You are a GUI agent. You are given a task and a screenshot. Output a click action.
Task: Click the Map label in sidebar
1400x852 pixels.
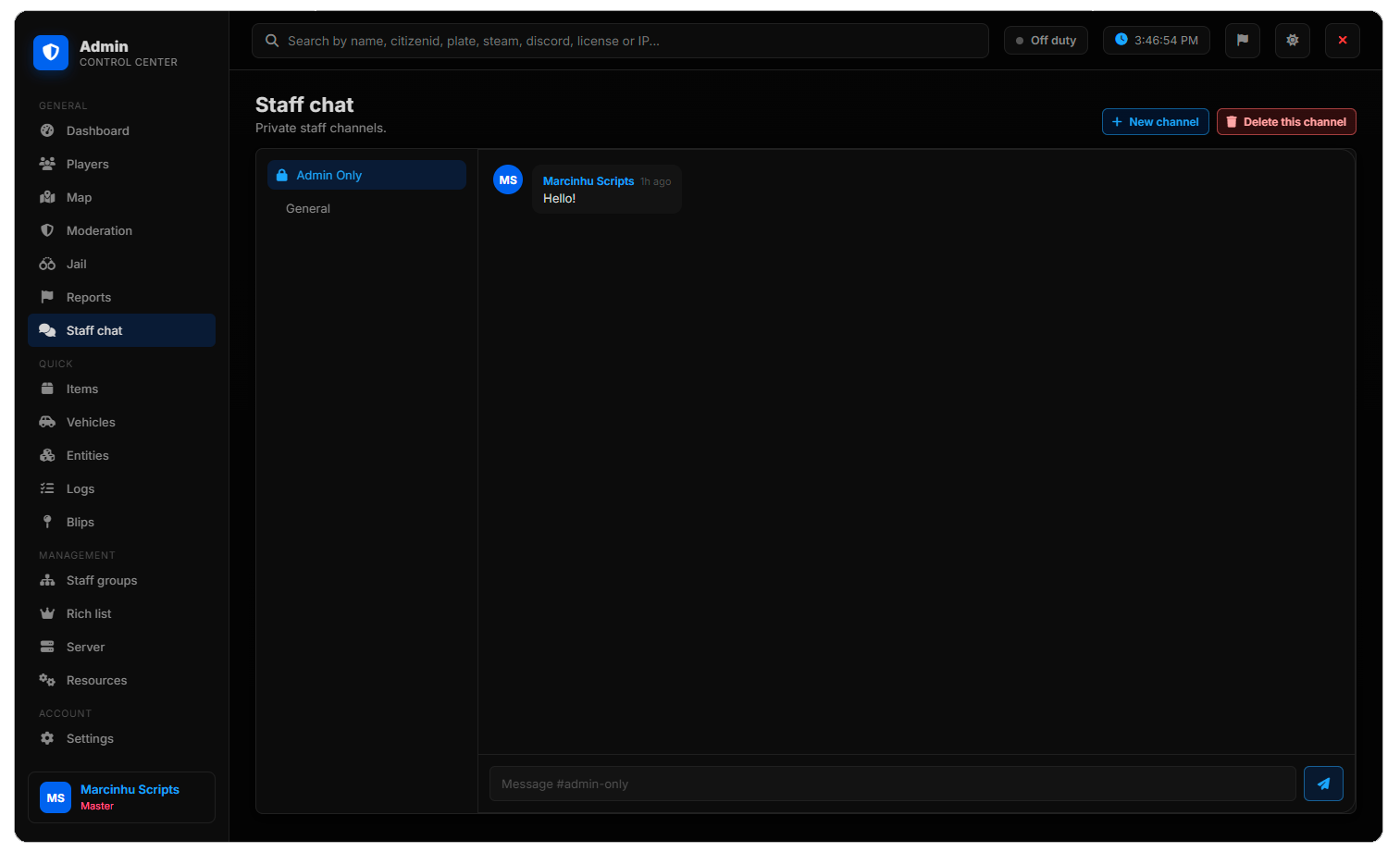pyautogui.click(x=79, y=197)
